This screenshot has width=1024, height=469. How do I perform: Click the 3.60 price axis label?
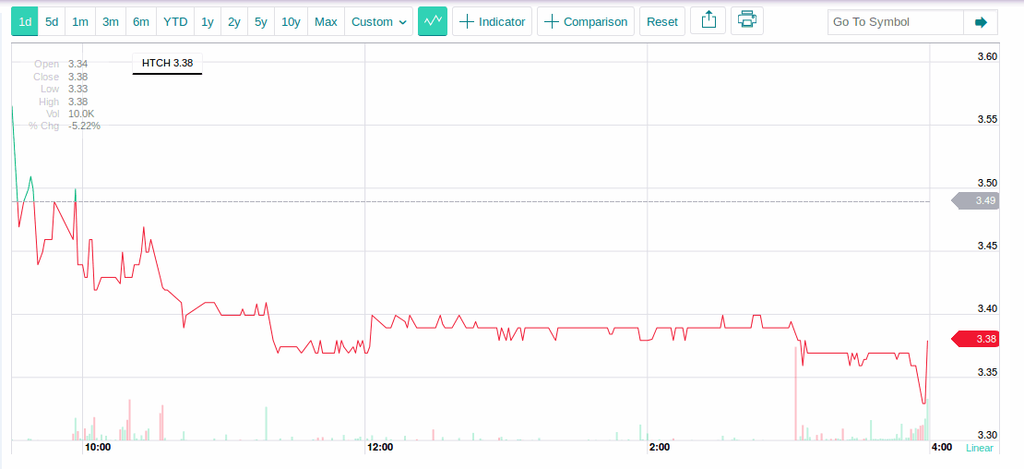click(987, 57)
